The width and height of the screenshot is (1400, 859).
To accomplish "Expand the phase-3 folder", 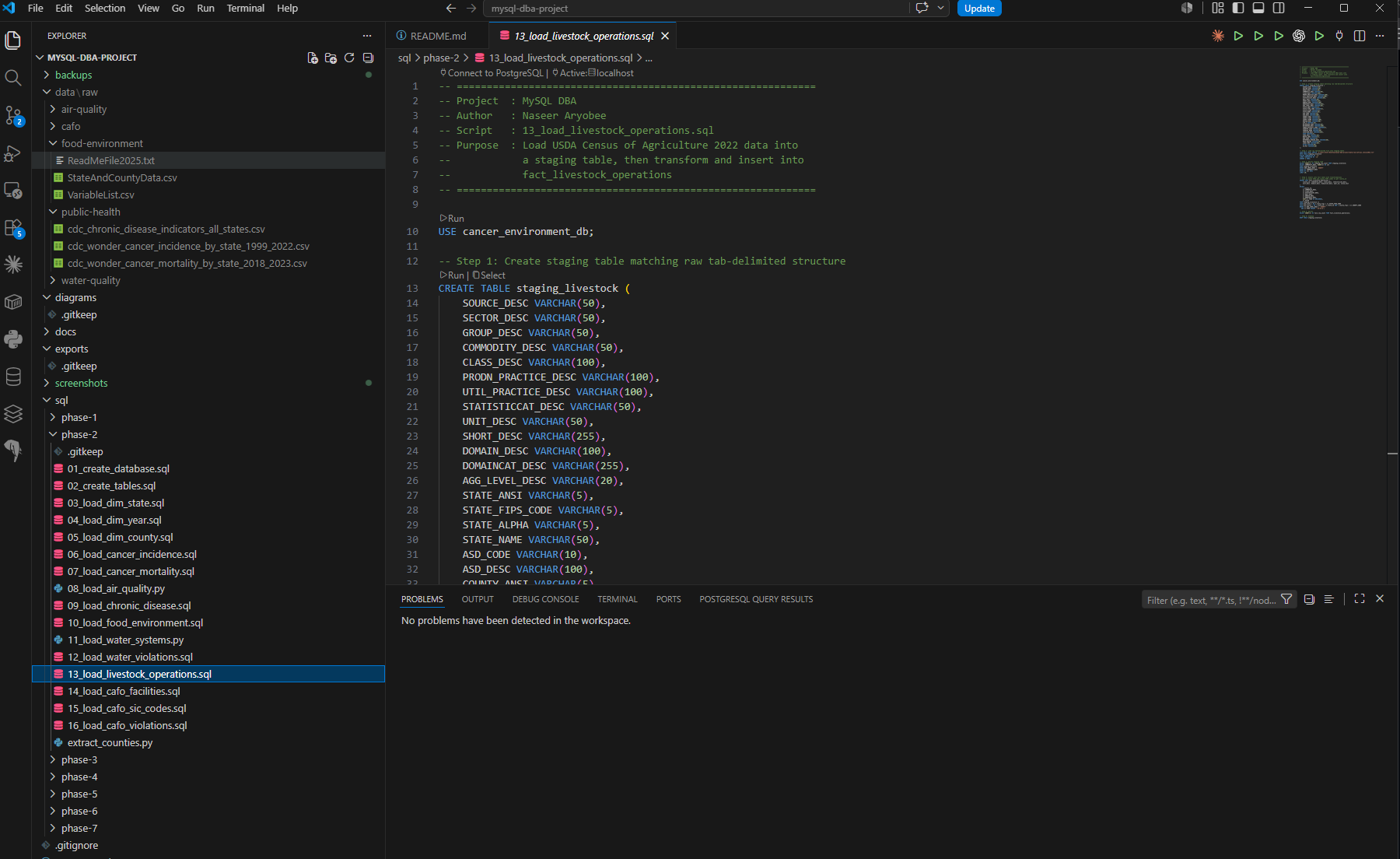I will (x=79, y=759).
